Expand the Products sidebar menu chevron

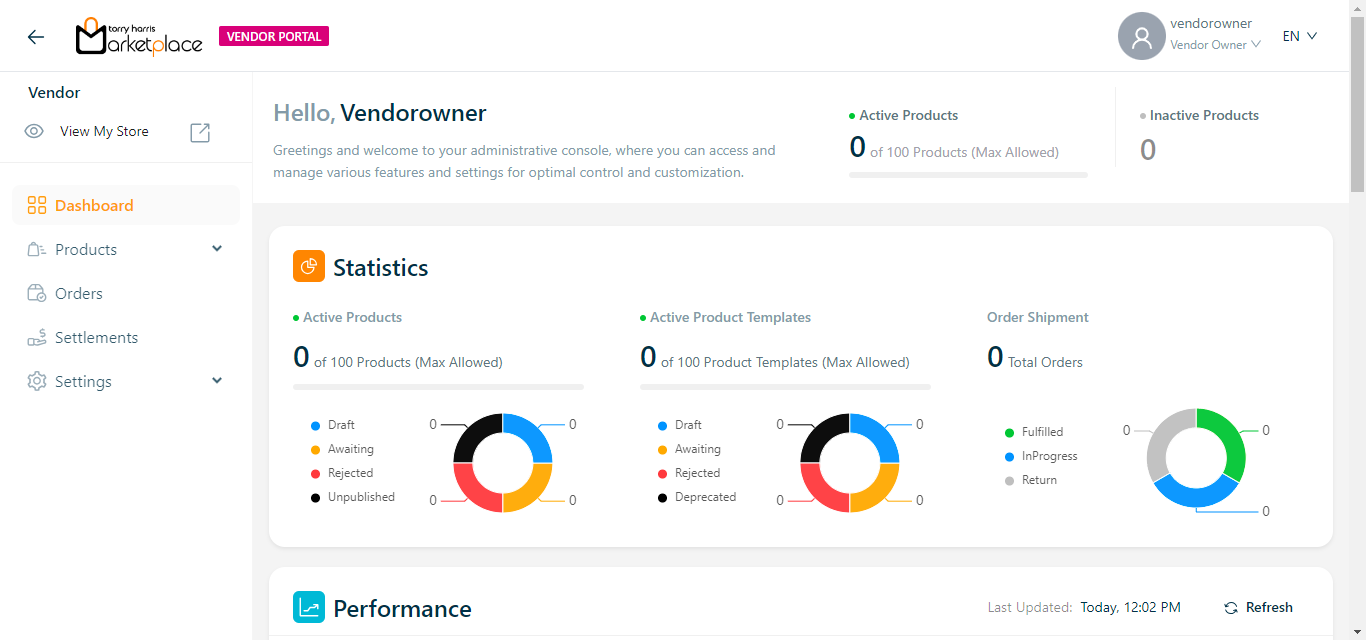(217, 249)
